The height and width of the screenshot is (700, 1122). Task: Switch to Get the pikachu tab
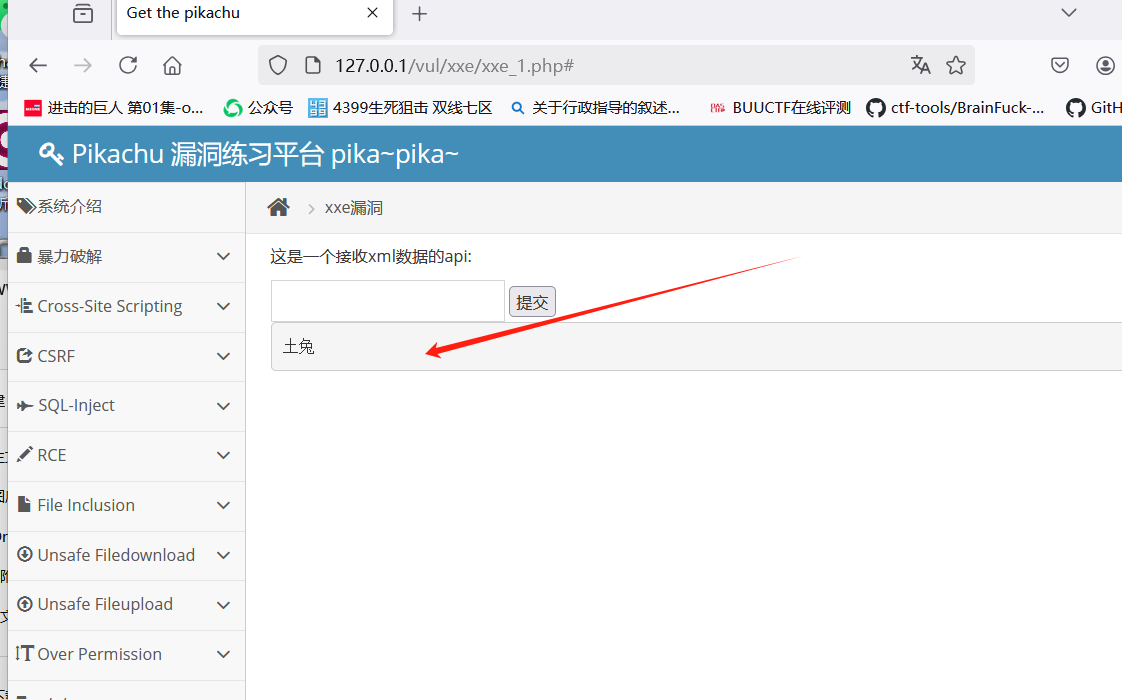click(x=254, y=16)
